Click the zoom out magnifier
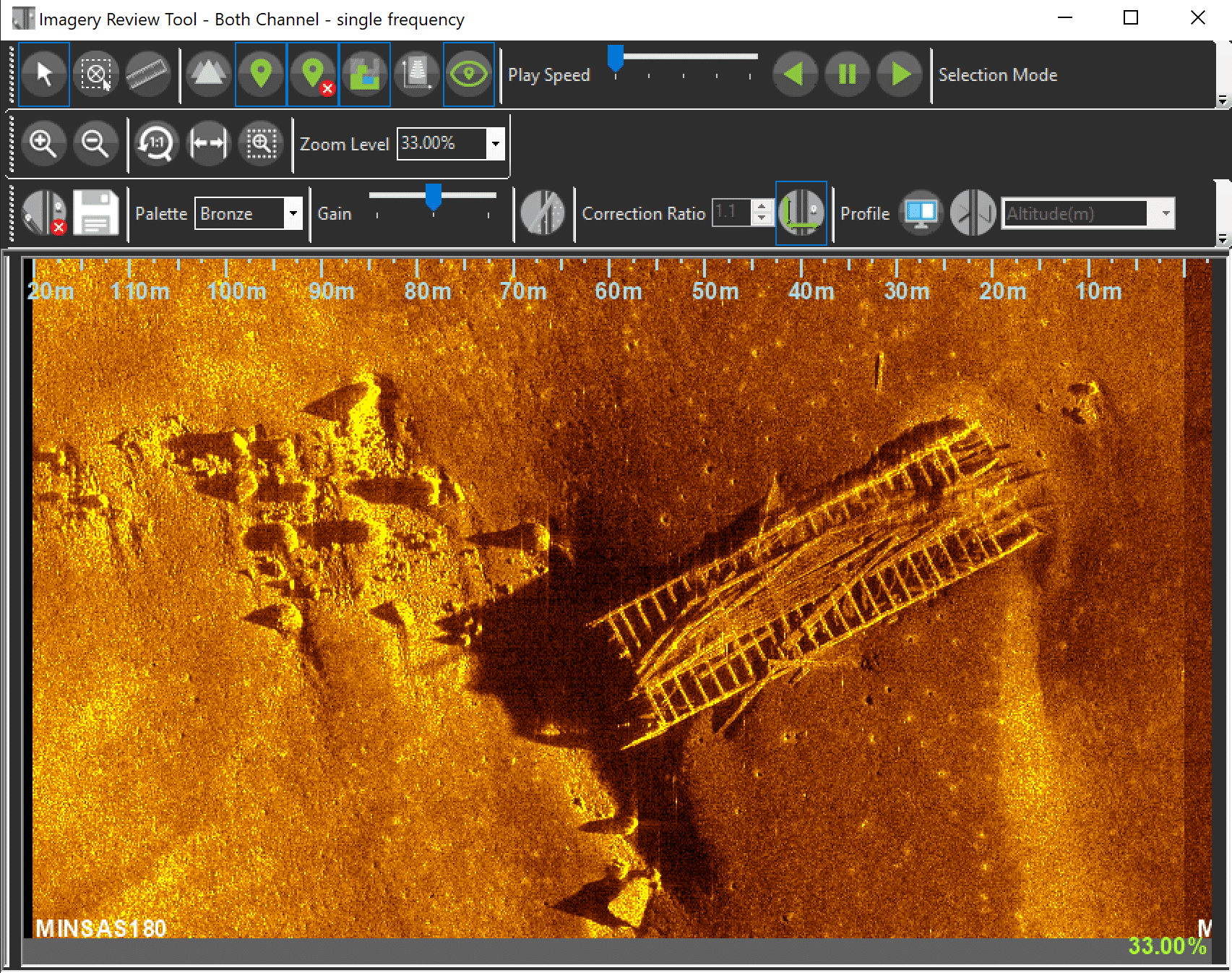 pos(95,143)
